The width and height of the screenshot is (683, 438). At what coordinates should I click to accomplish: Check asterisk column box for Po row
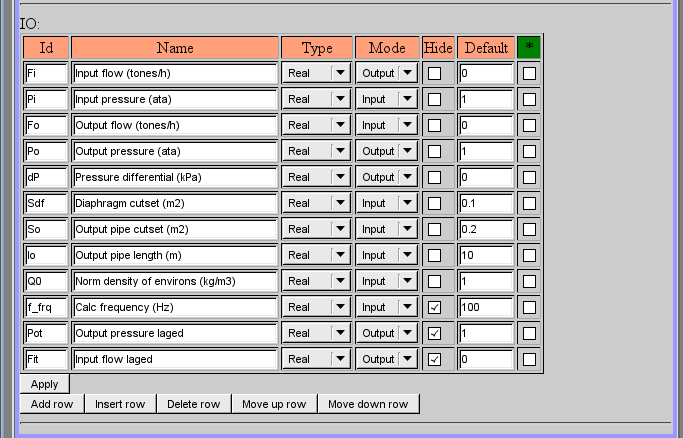tap(529, 151)
